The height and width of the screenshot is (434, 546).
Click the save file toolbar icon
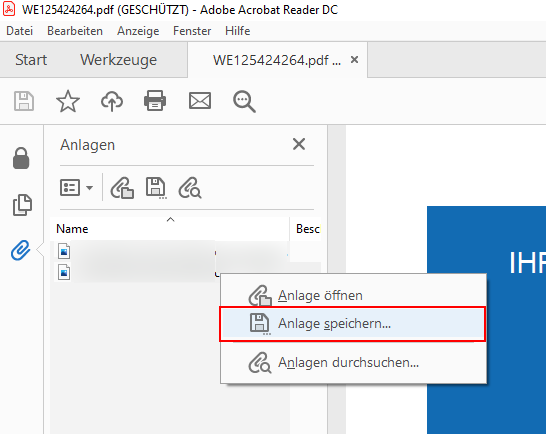[24, 101]
